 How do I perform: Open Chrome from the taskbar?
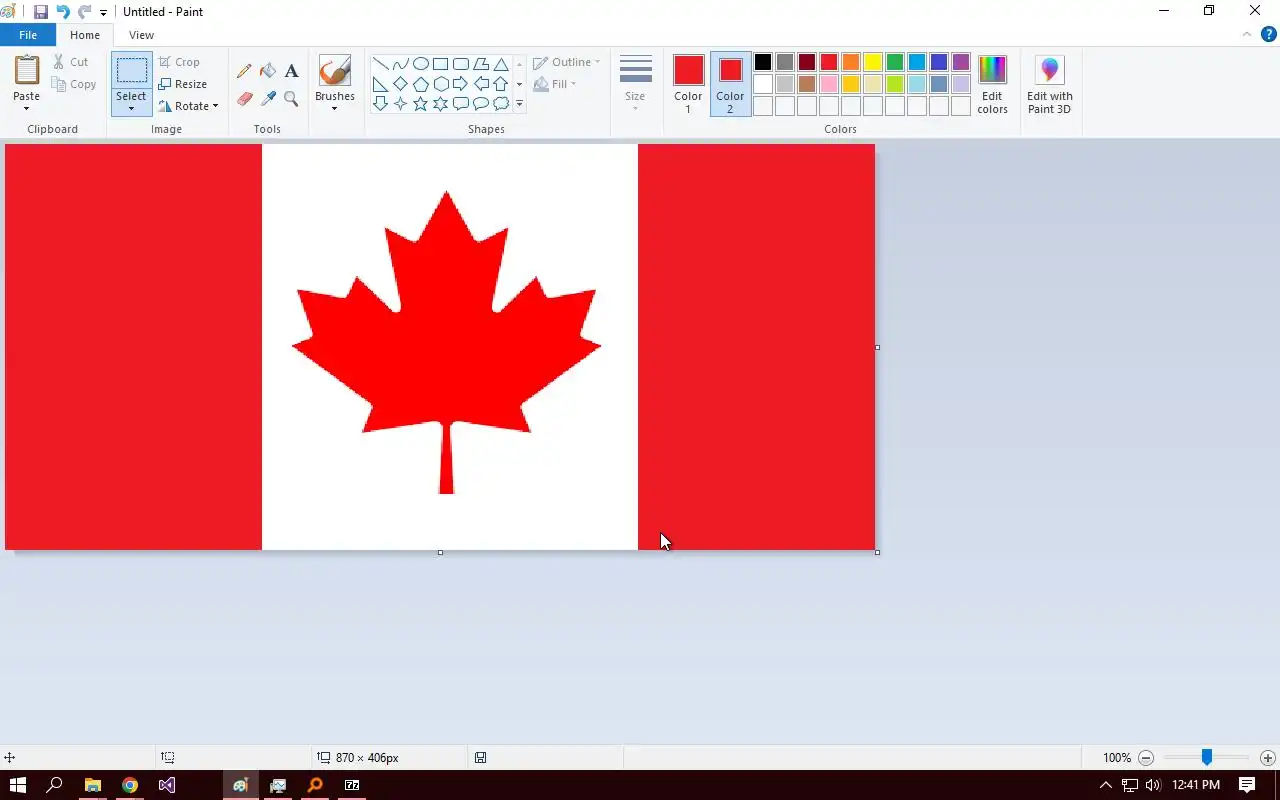point(130,785)
